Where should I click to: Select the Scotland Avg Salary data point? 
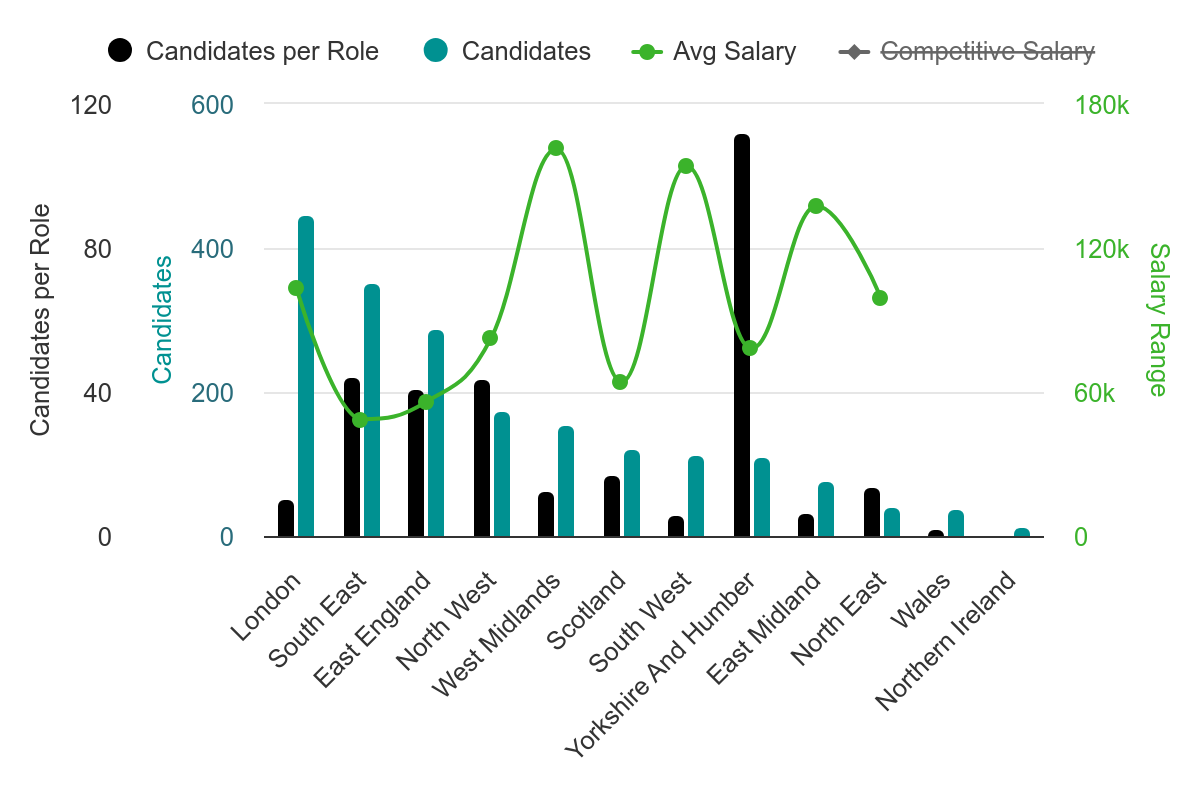click(x=620, y=382)
